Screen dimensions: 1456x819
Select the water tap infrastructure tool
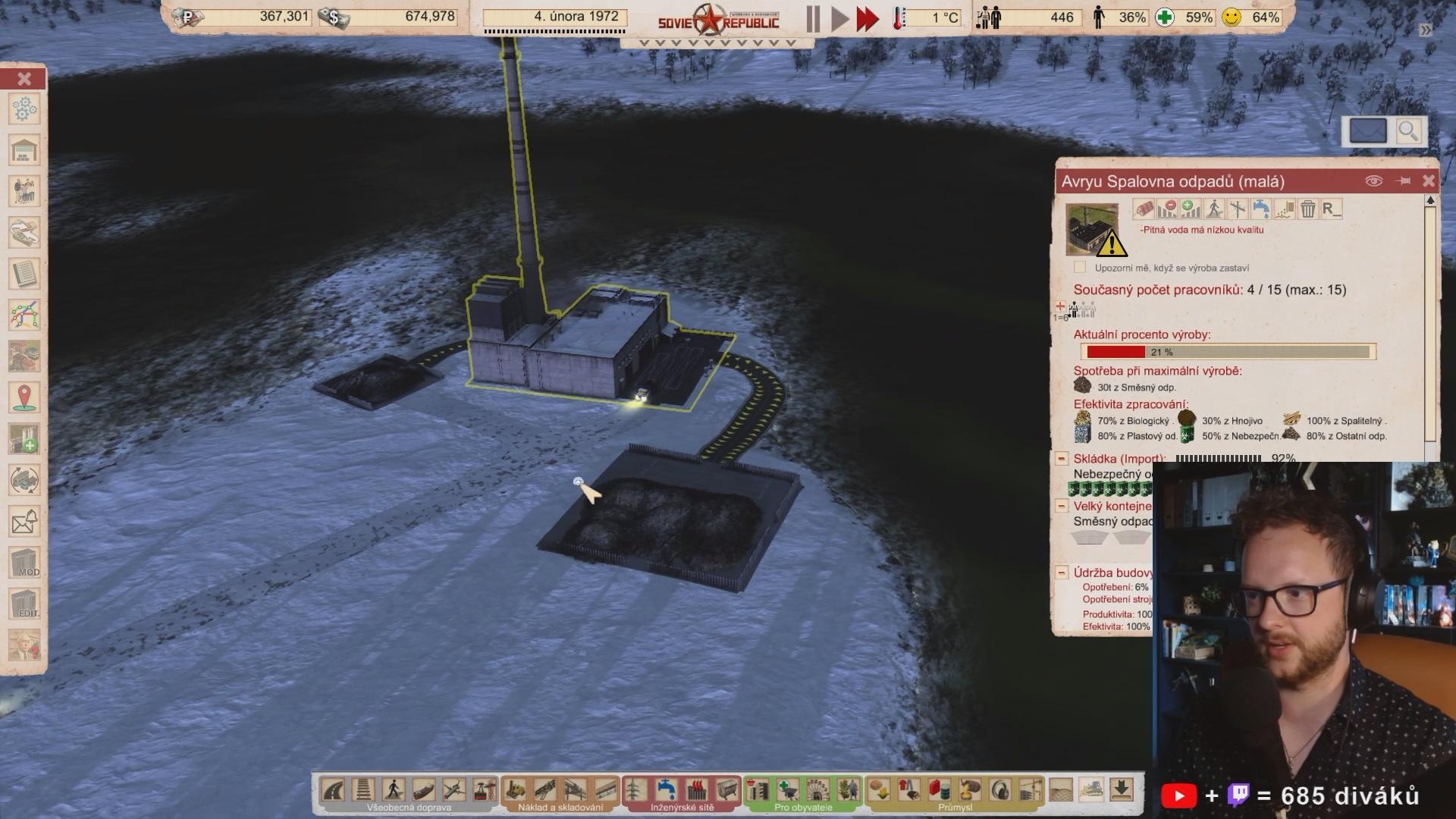point(666,790)
